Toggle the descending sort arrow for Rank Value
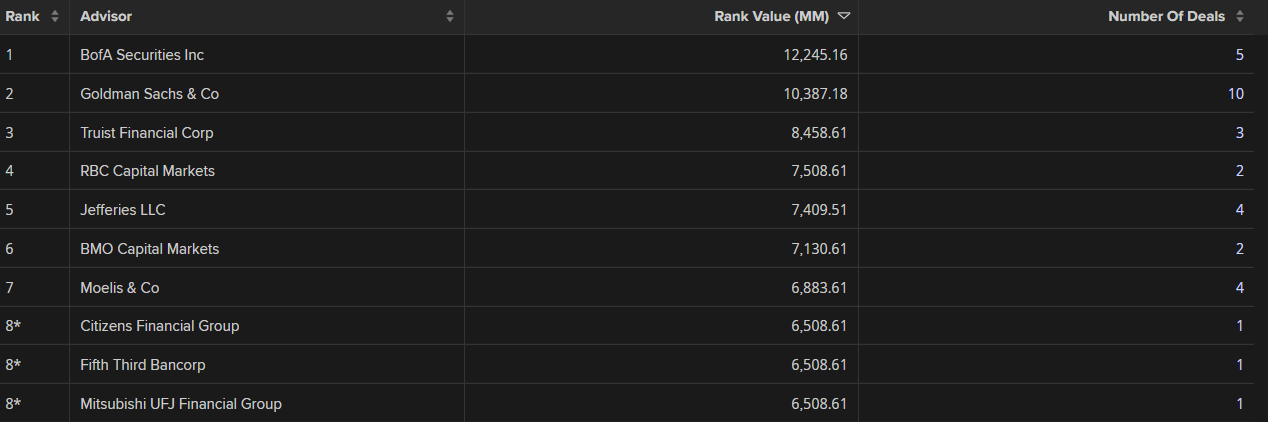Viewport: 1268px width, 422px height. [844, 16]
